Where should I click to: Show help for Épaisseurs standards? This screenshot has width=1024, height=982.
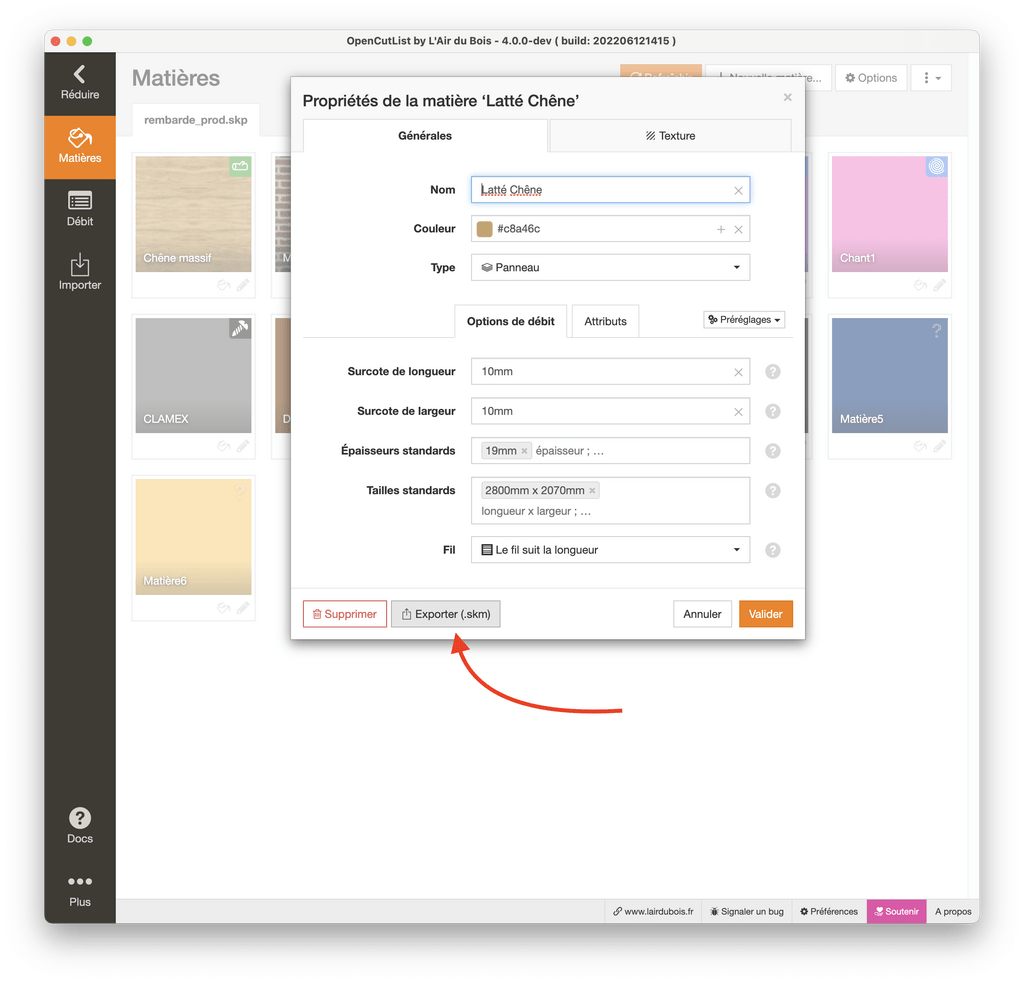click(773, 451)
